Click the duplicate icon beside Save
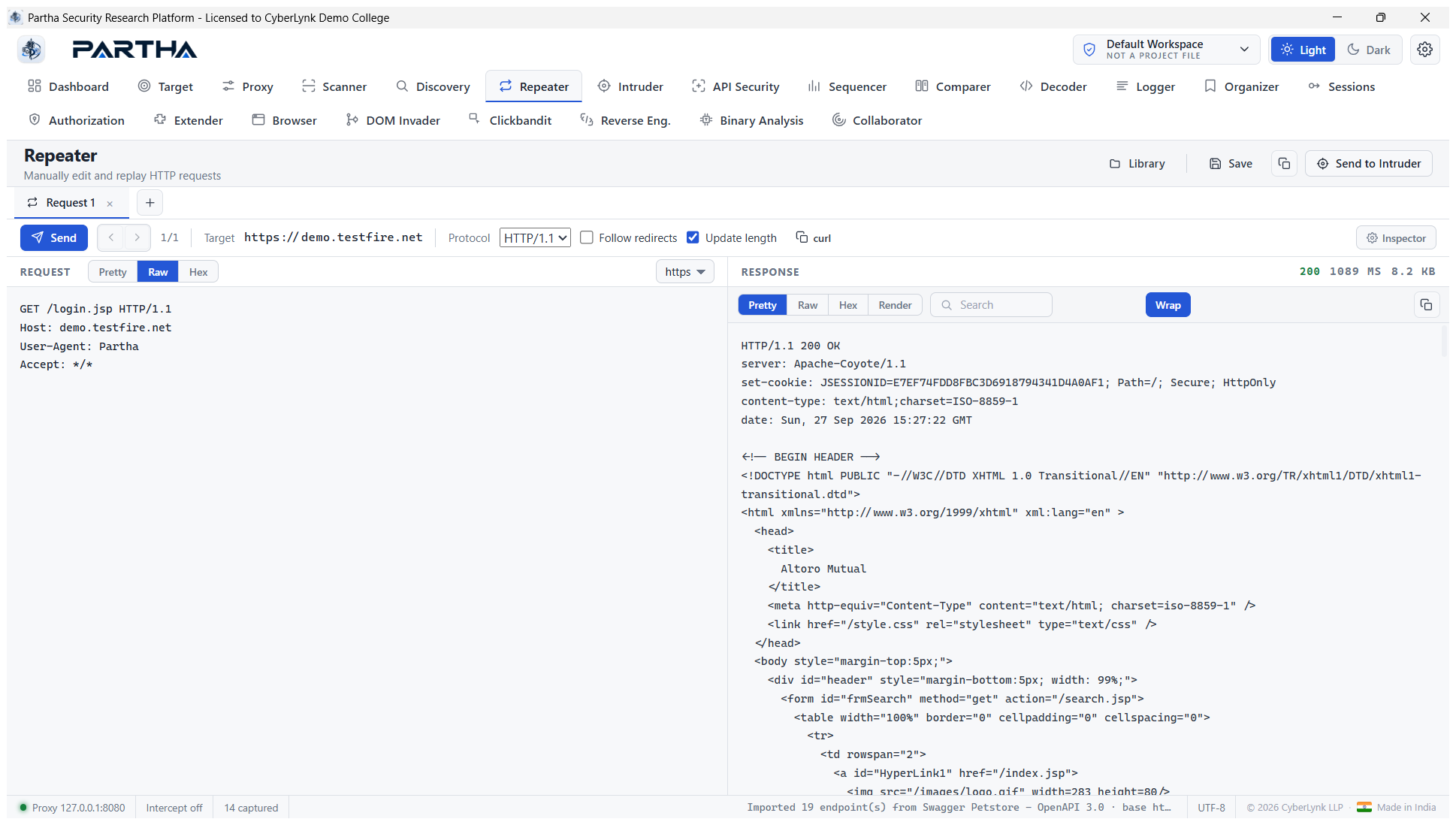This screenshot has height=825, width=1456. pos(1284,164)
